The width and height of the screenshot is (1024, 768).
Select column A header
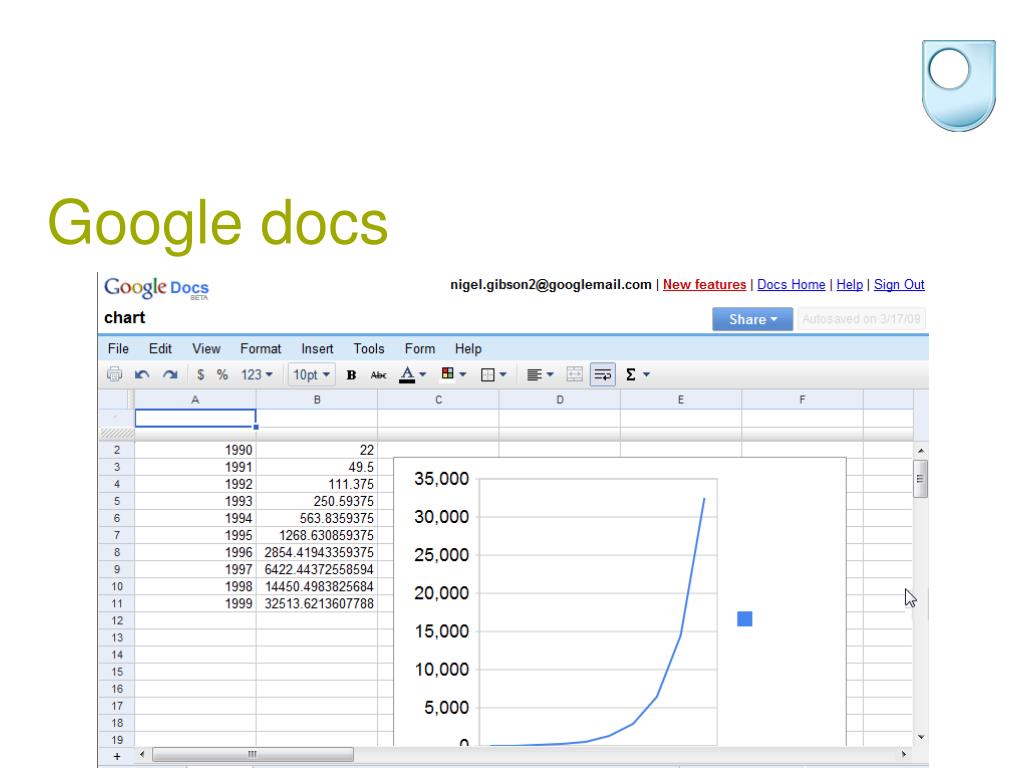[195, 400]
